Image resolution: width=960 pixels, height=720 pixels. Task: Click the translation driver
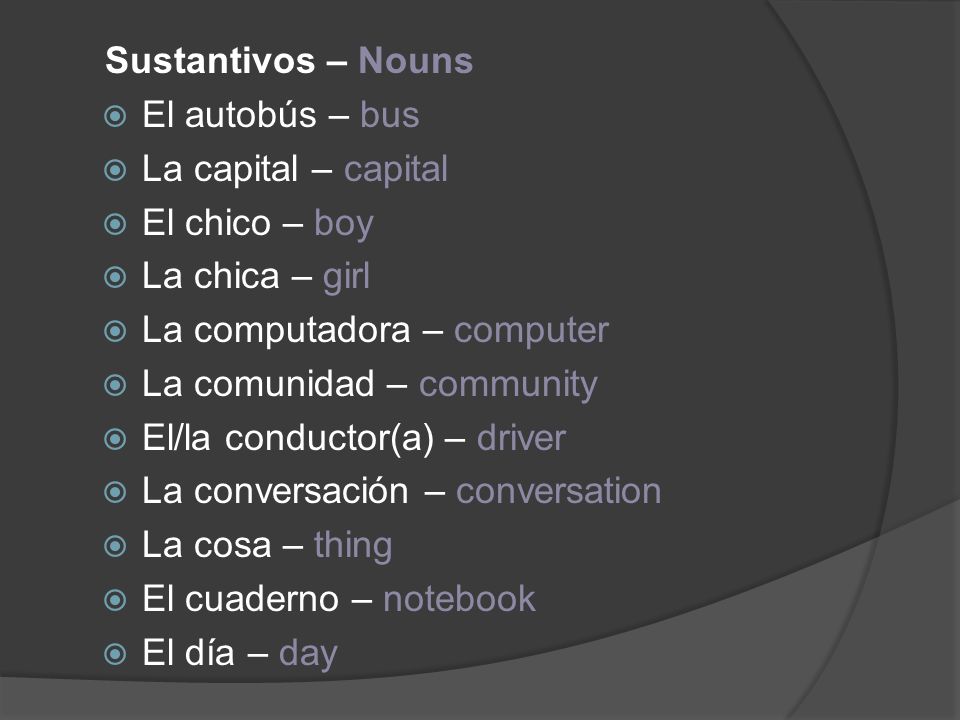[x=521, y=438]
